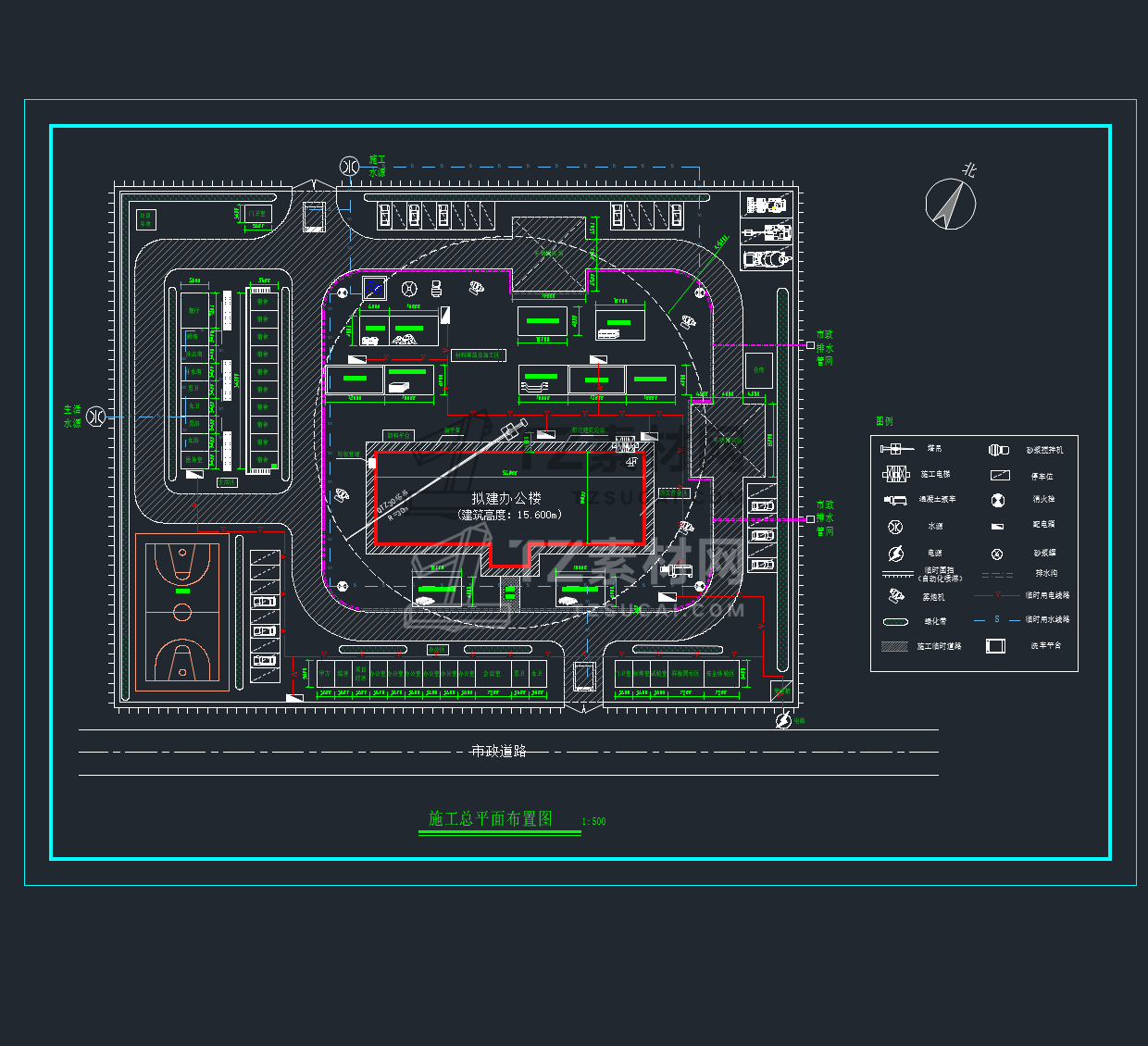Click the north arrow compass symbol
Screen dimensions: 1148x1046
(x=951, y=204)
